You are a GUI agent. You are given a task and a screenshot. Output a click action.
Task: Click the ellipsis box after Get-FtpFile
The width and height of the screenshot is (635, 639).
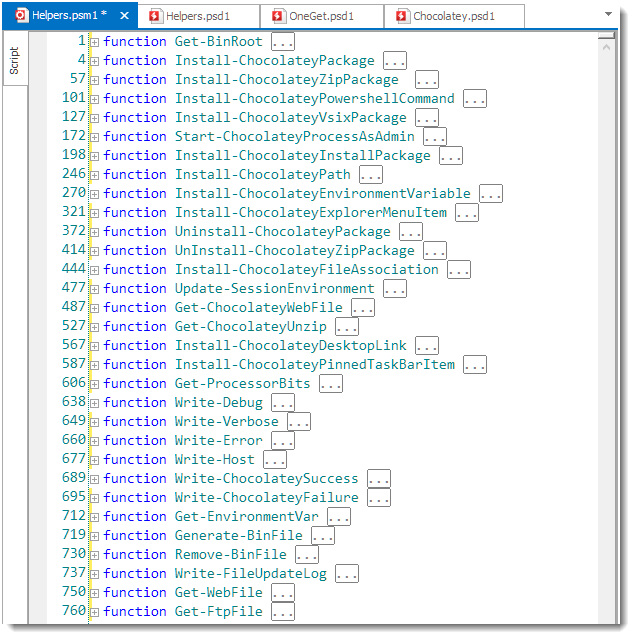pos(283,612)
